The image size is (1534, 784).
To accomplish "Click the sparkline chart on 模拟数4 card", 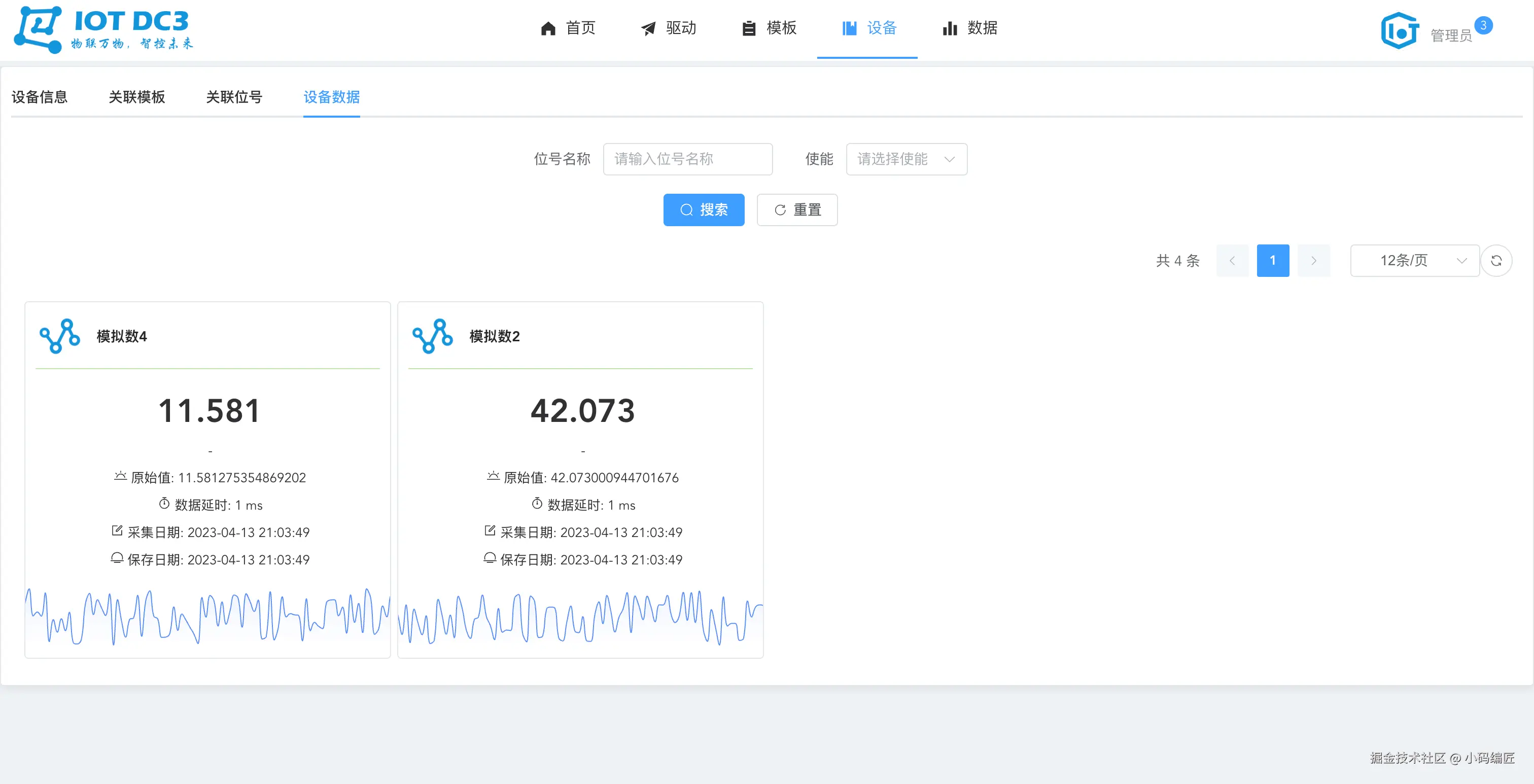I will point(207,616).
